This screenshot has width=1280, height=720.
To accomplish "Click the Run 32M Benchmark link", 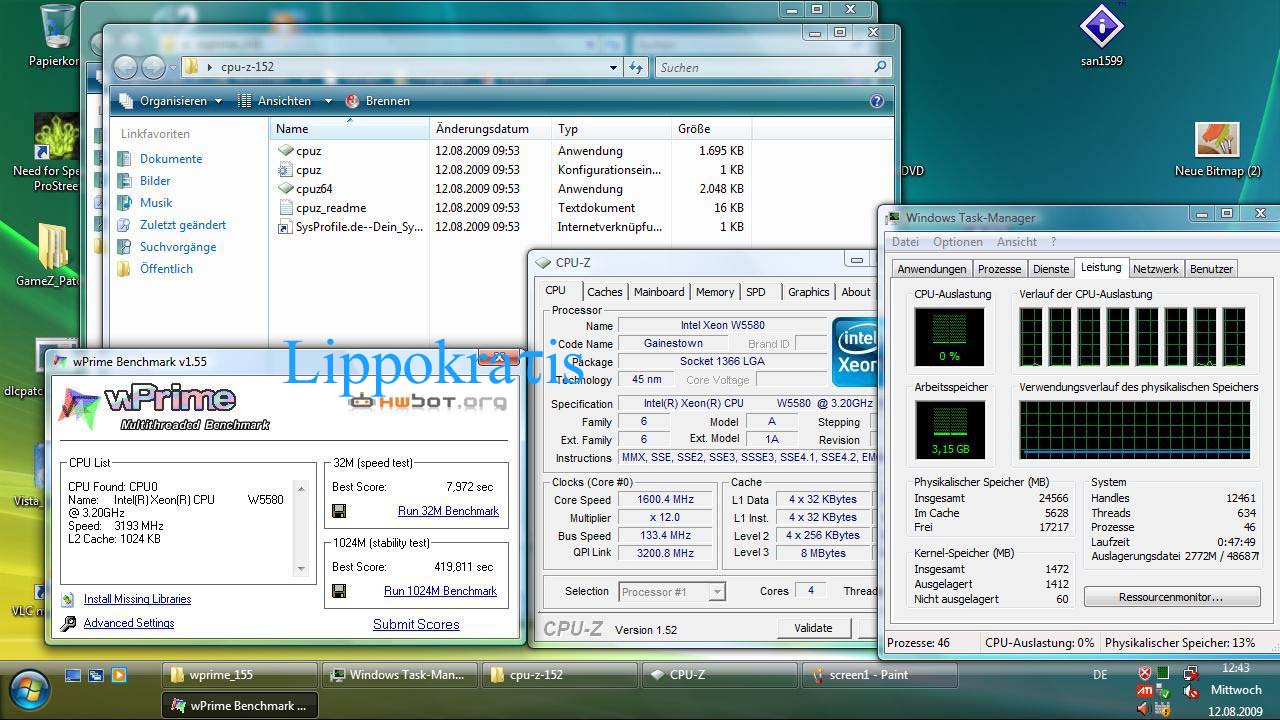I will 448,511.
